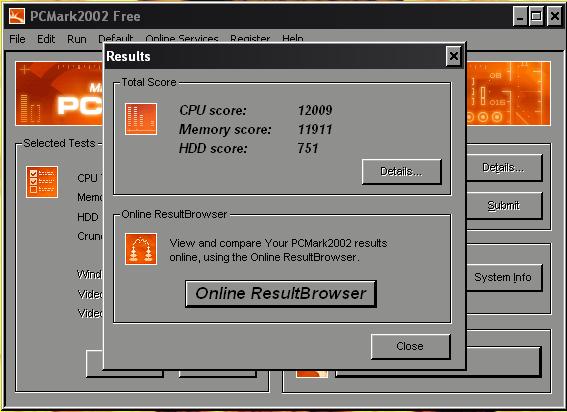Click the Online ResultBrowser arches icon
The height and width of the screenshot is (412, 567).
click(141, 249)
